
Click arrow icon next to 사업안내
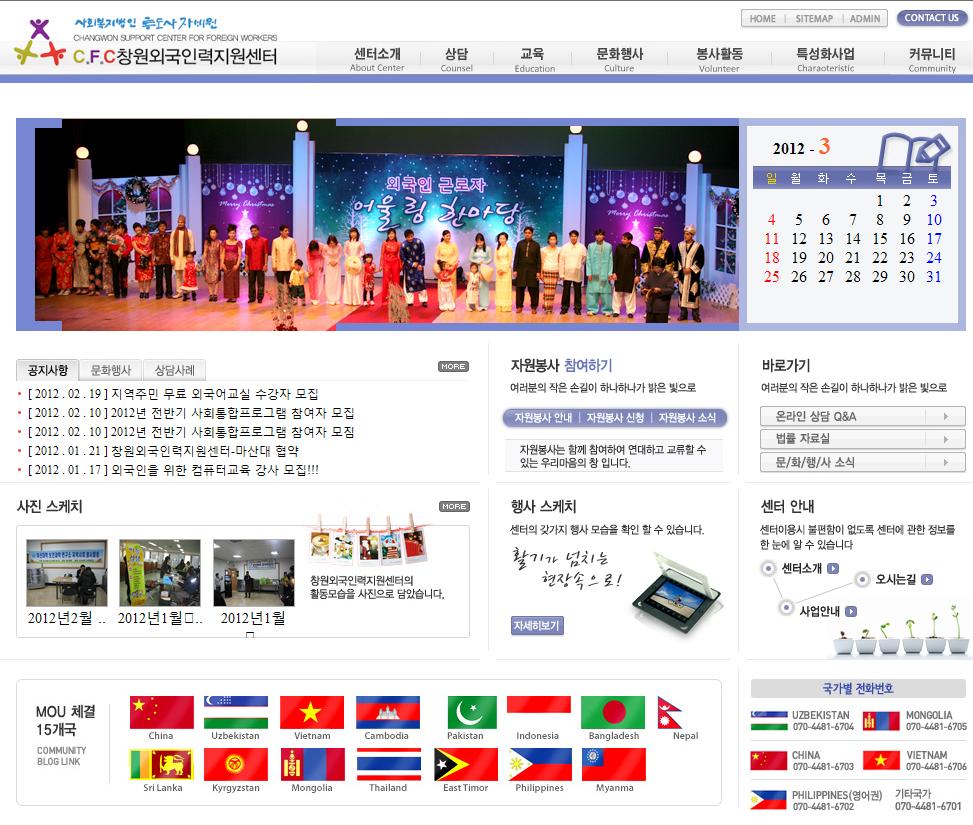[851, 611]
